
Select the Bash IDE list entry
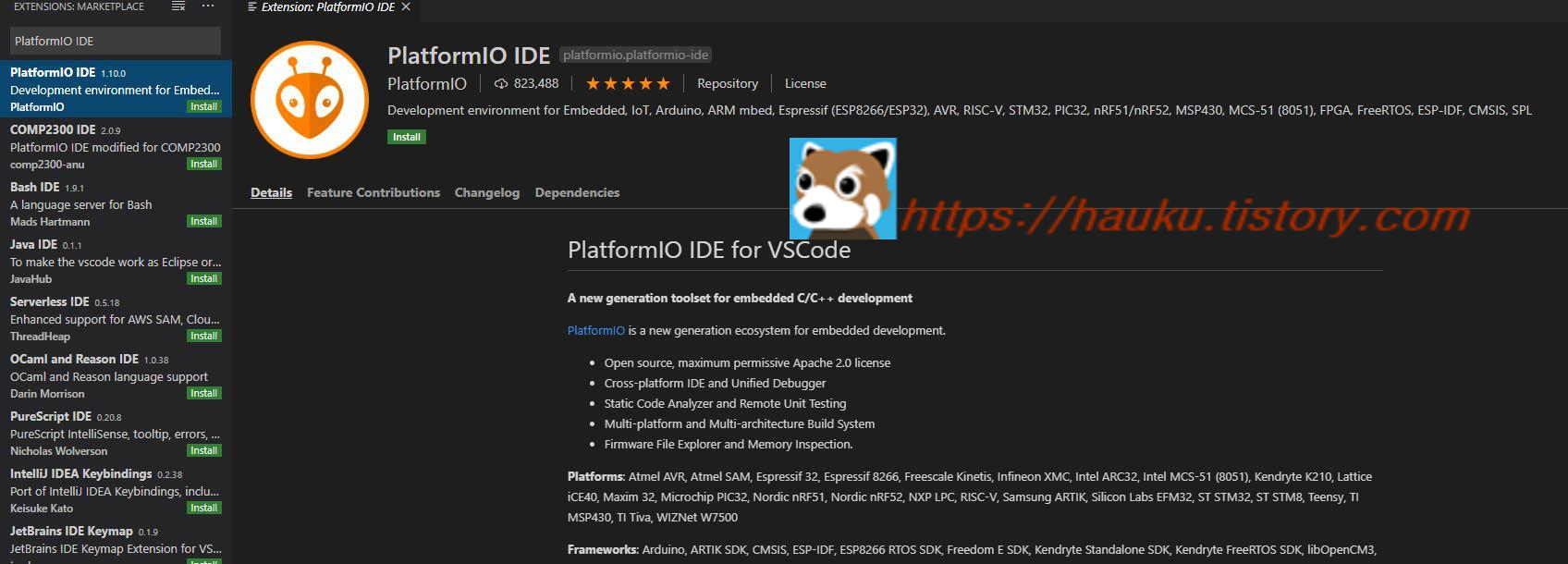116,203
